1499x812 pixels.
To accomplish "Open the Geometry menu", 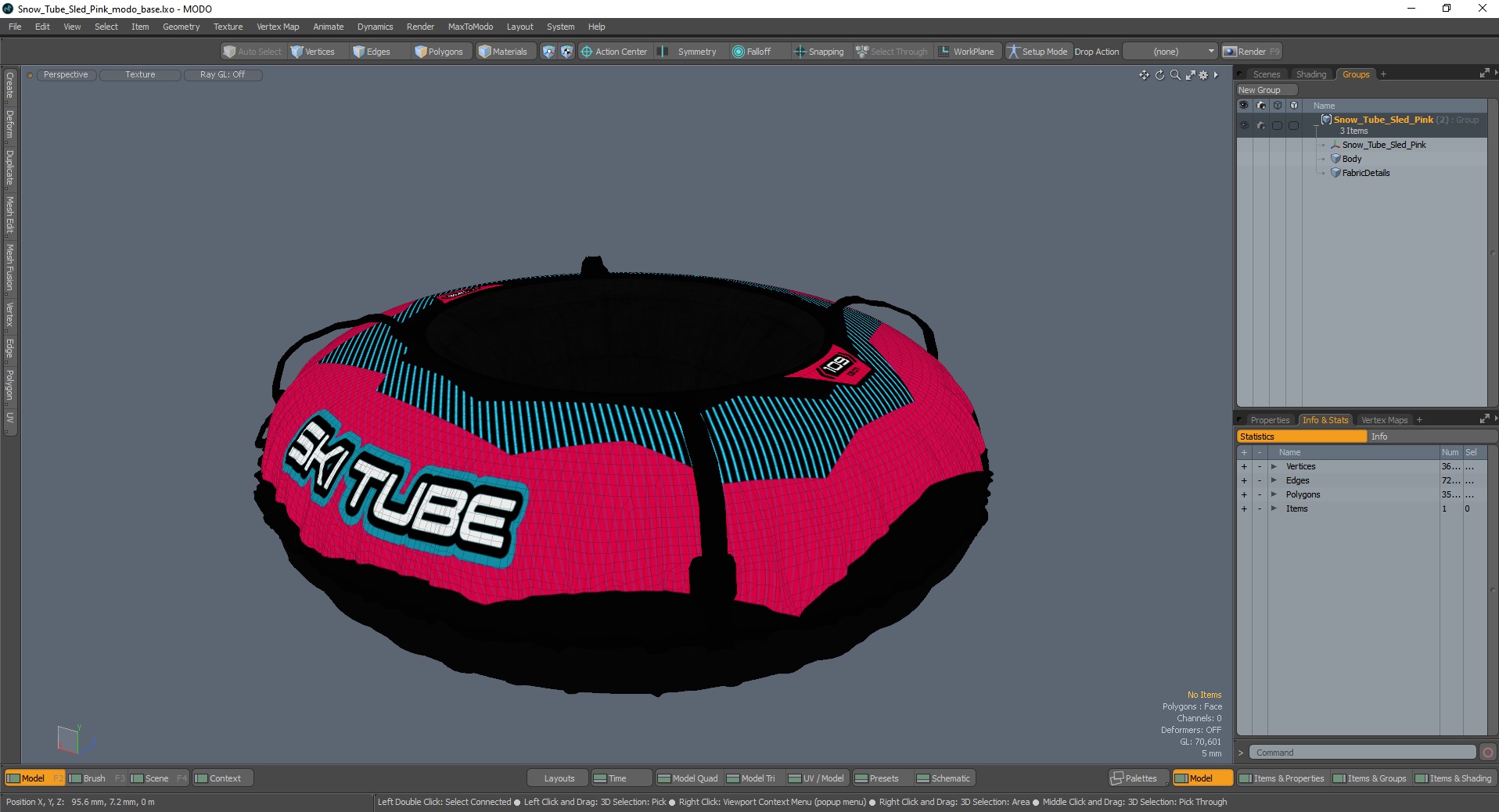I will [181, 27].
